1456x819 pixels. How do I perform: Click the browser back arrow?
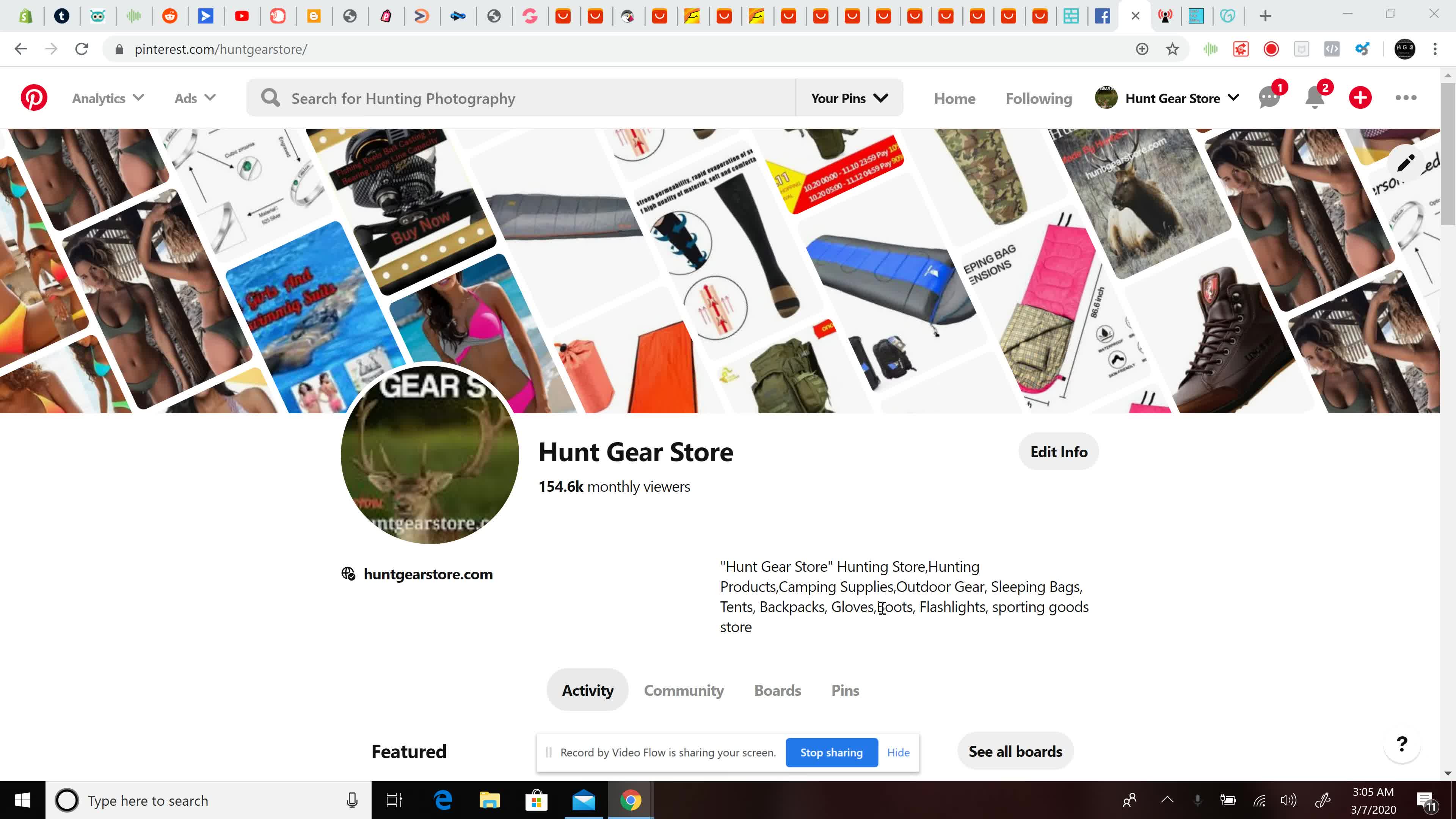click(21, 49)
